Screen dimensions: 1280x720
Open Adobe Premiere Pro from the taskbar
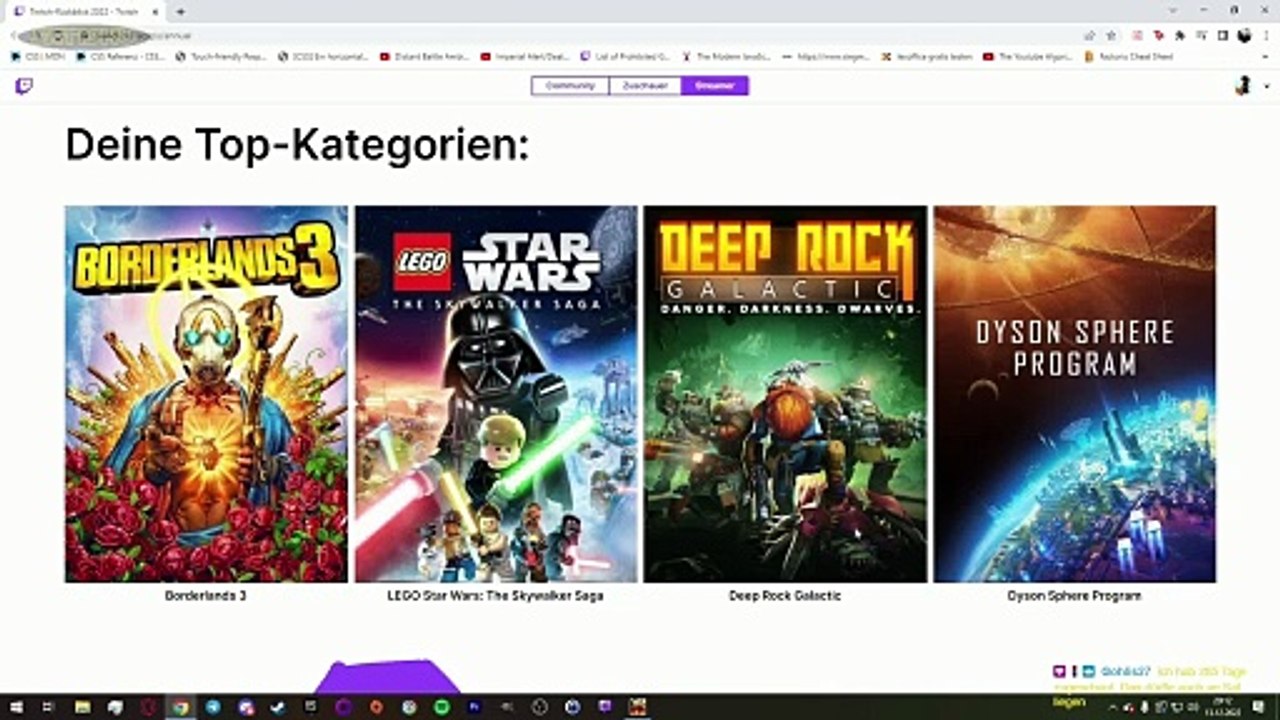(x=474, y=707)
